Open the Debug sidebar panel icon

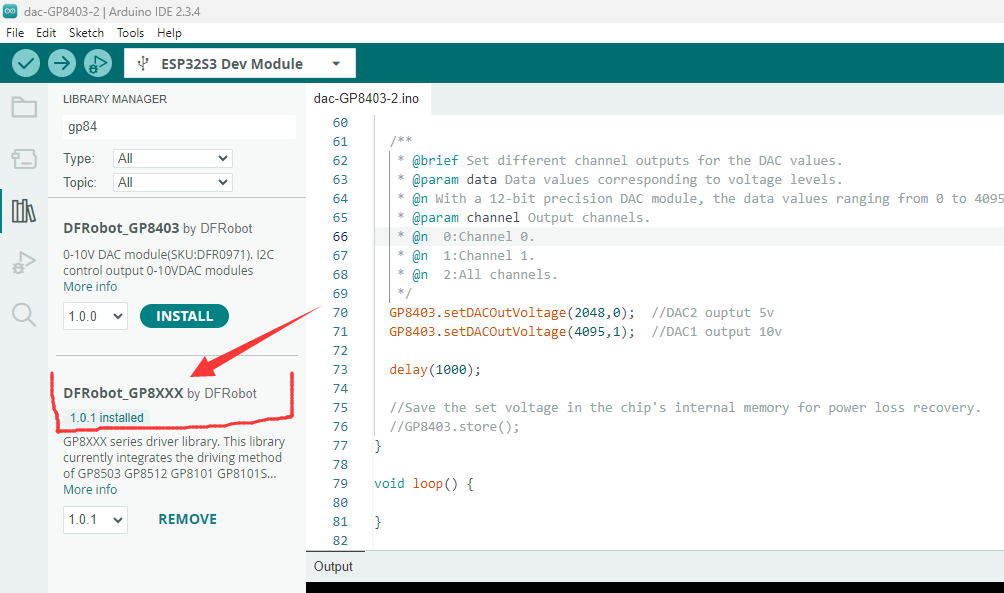click(x=24, y=263)
